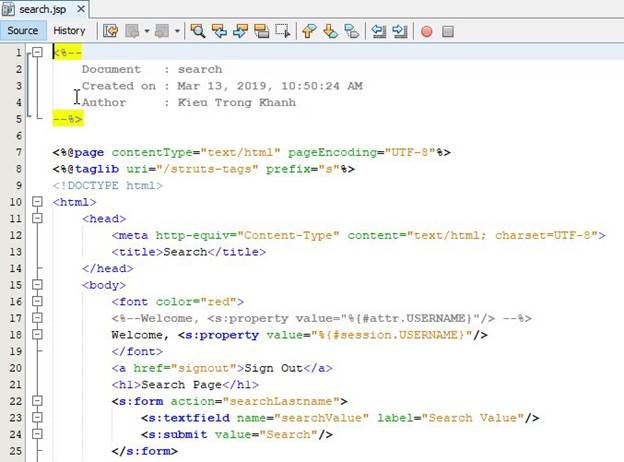This screenshot has width=624, height=462.
Task: Toggle Rectangular Selection icon
Action: tap(283, 31)
